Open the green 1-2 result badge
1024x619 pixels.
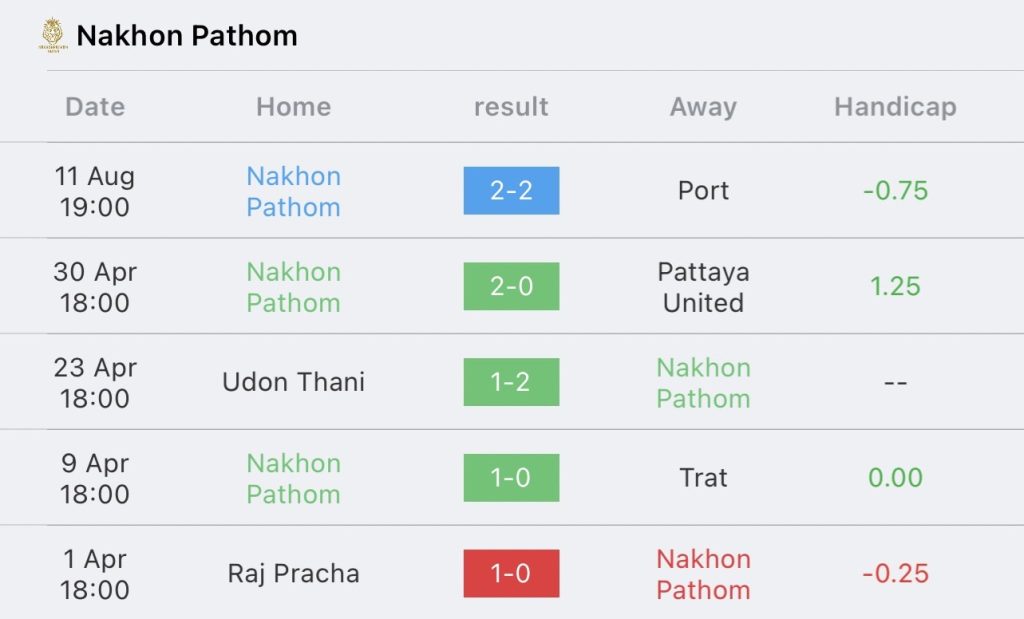click(x=511, y=382)
